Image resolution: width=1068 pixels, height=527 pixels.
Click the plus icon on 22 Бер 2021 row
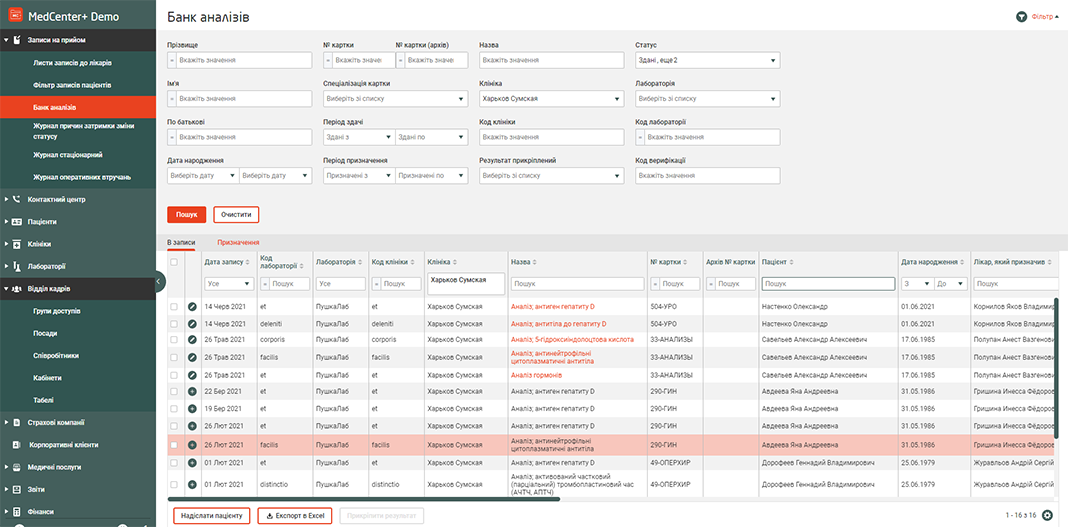[x=192, y=391]
